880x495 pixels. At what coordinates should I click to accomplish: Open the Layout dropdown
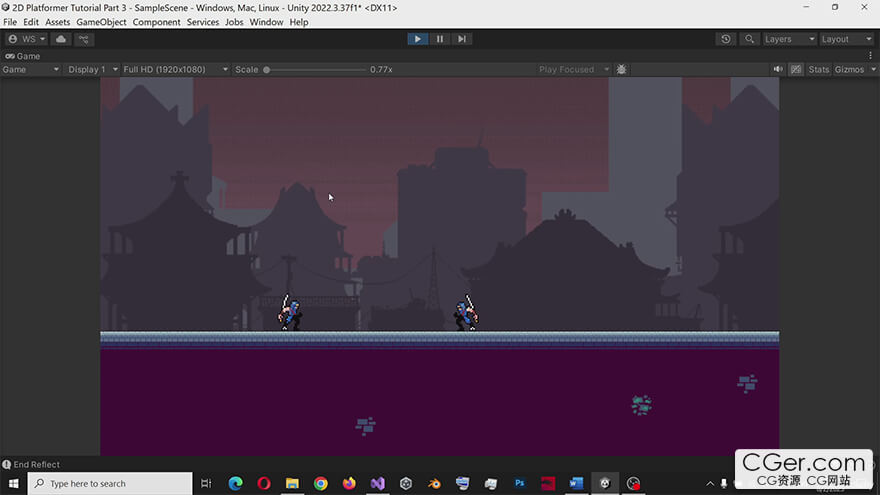tap(842, 39)
